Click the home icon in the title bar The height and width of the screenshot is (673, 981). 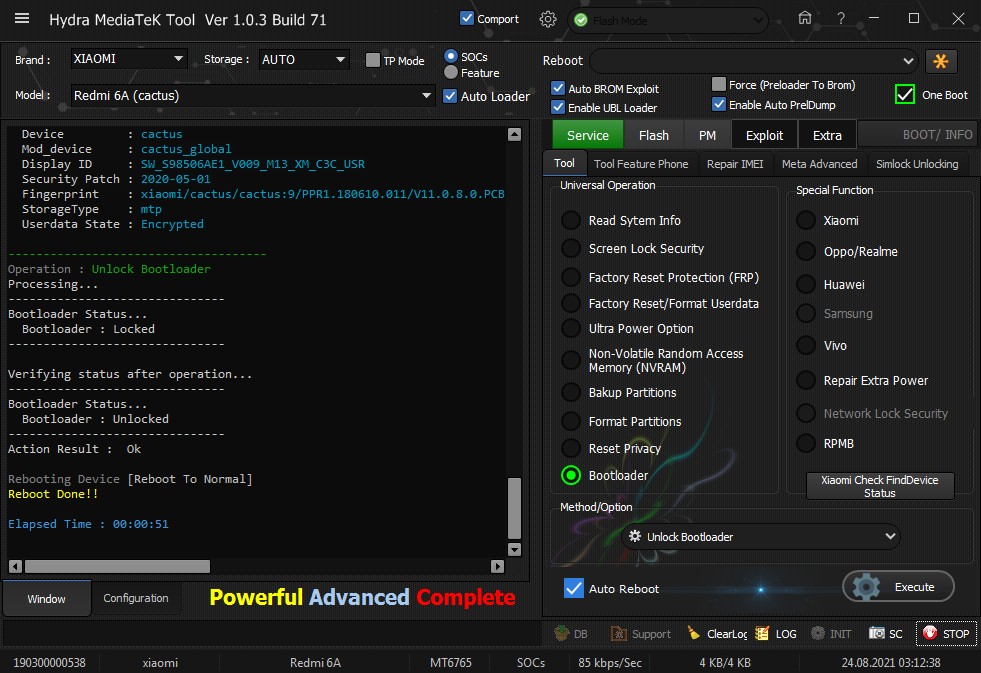coord(805,19)
